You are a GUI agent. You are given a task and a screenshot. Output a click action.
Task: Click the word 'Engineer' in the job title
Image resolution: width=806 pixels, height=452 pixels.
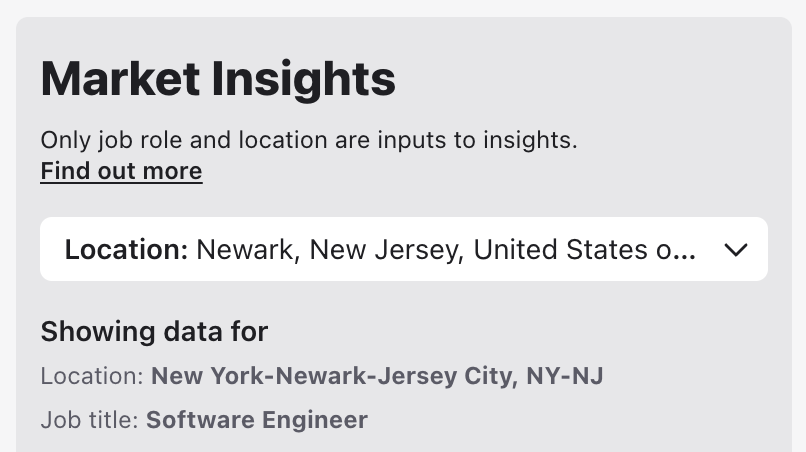click(x=315, y=420)
